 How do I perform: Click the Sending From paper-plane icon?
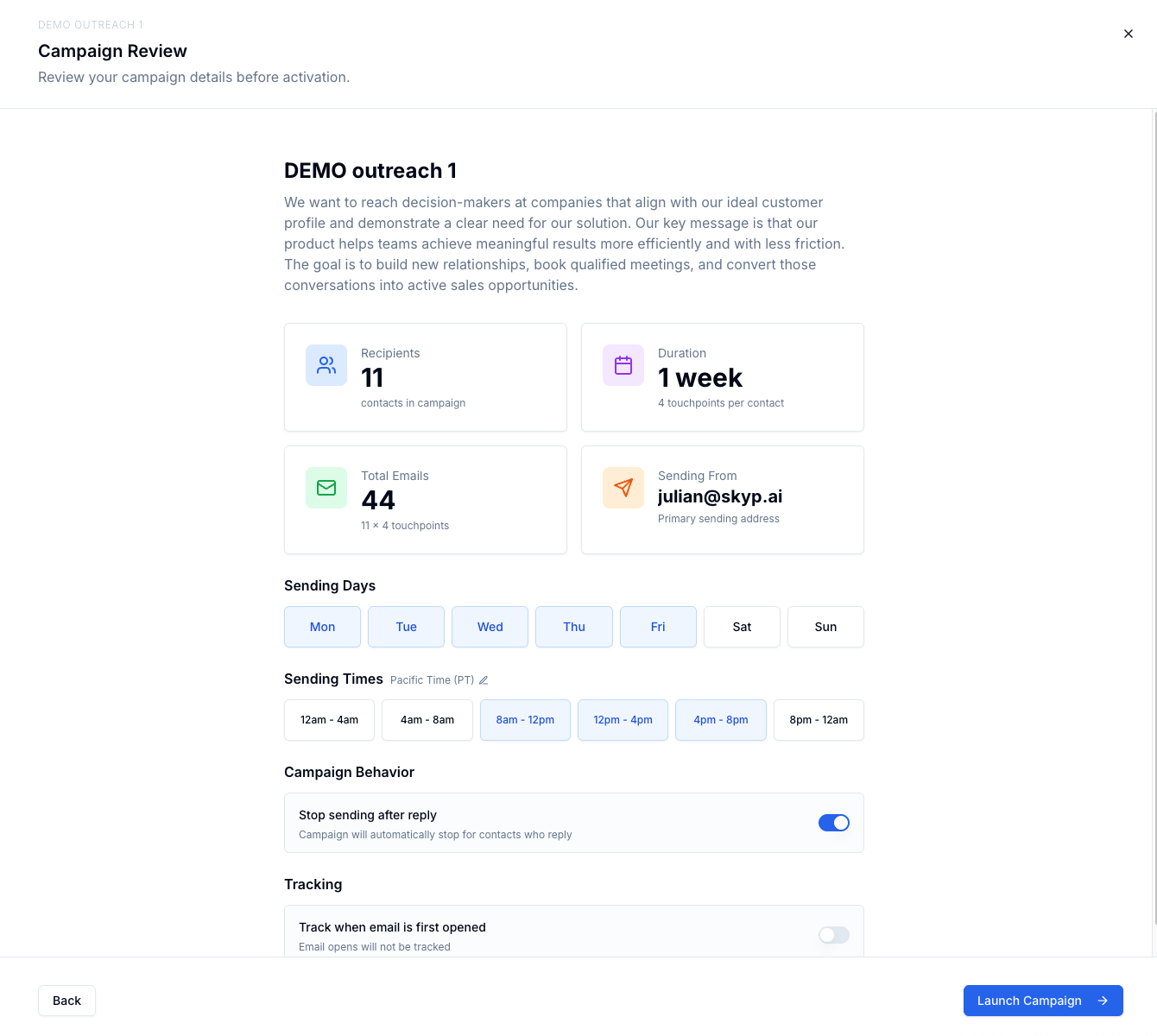pos(623,488)
